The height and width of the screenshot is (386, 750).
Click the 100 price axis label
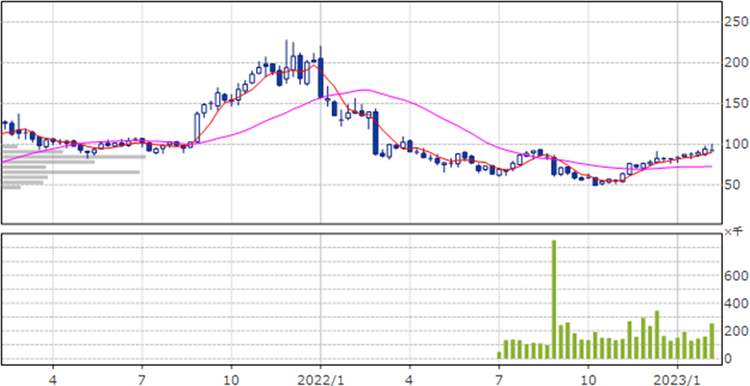(735, 144)
